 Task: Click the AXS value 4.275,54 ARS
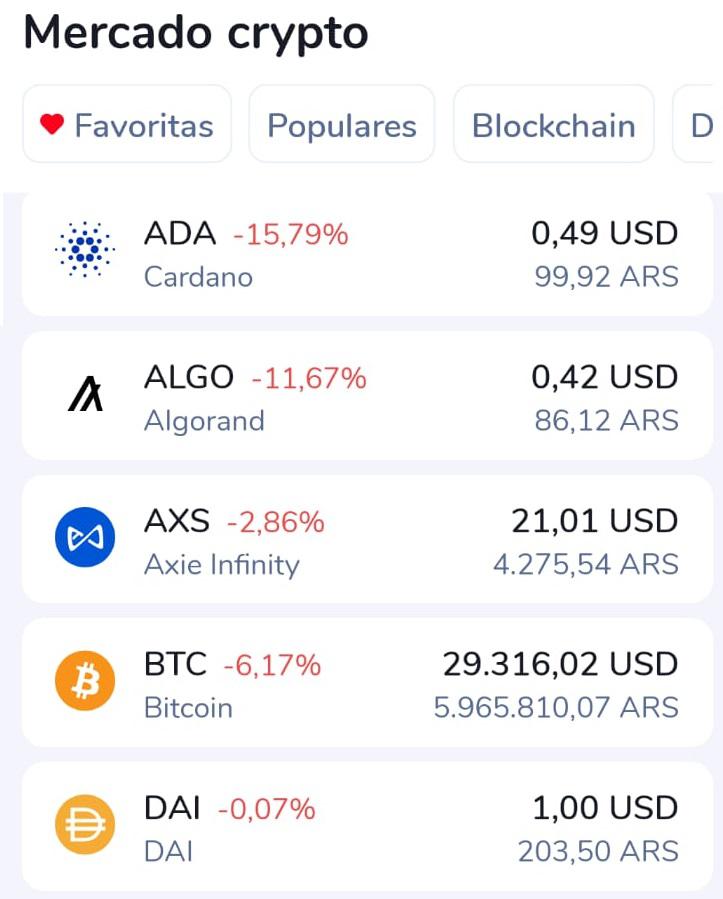pos(586,565)
